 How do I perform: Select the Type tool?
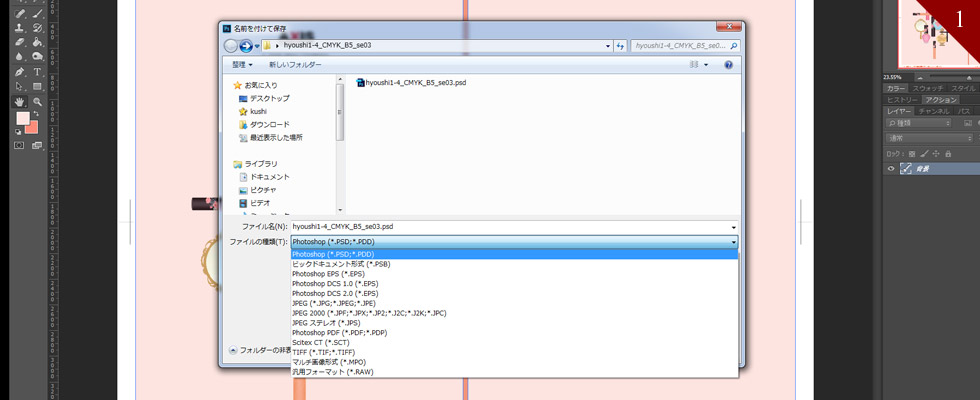click(38, 72)
